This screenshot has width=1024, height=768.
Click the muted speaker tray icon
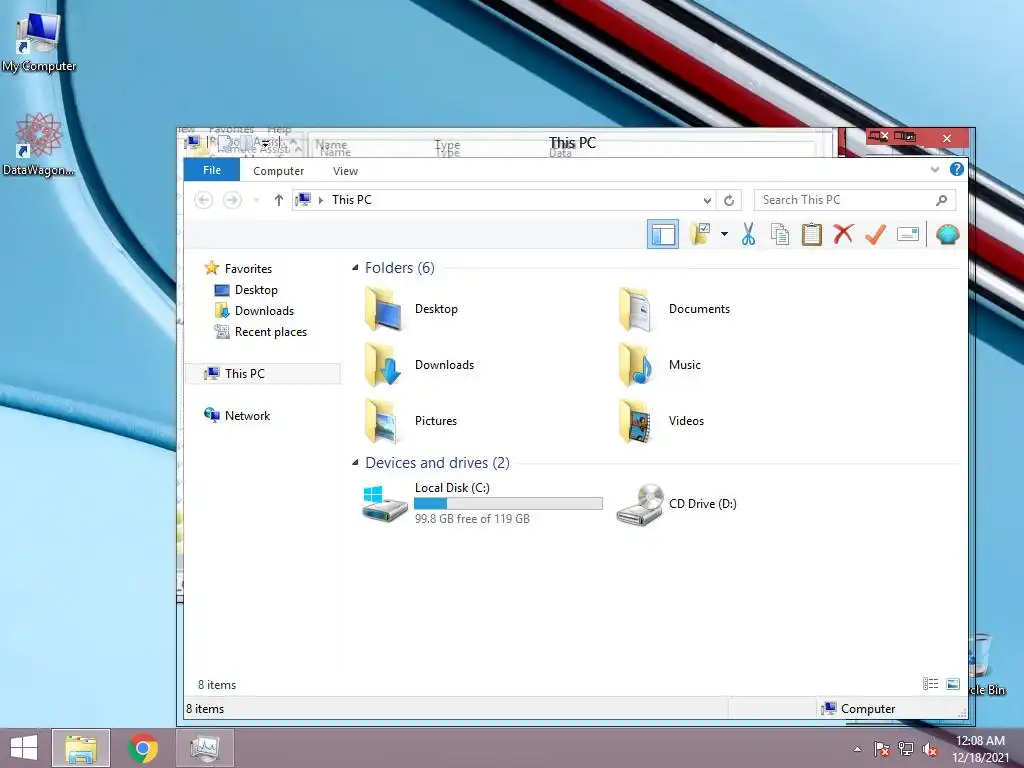pyautogui.click(x=930, y=749)
